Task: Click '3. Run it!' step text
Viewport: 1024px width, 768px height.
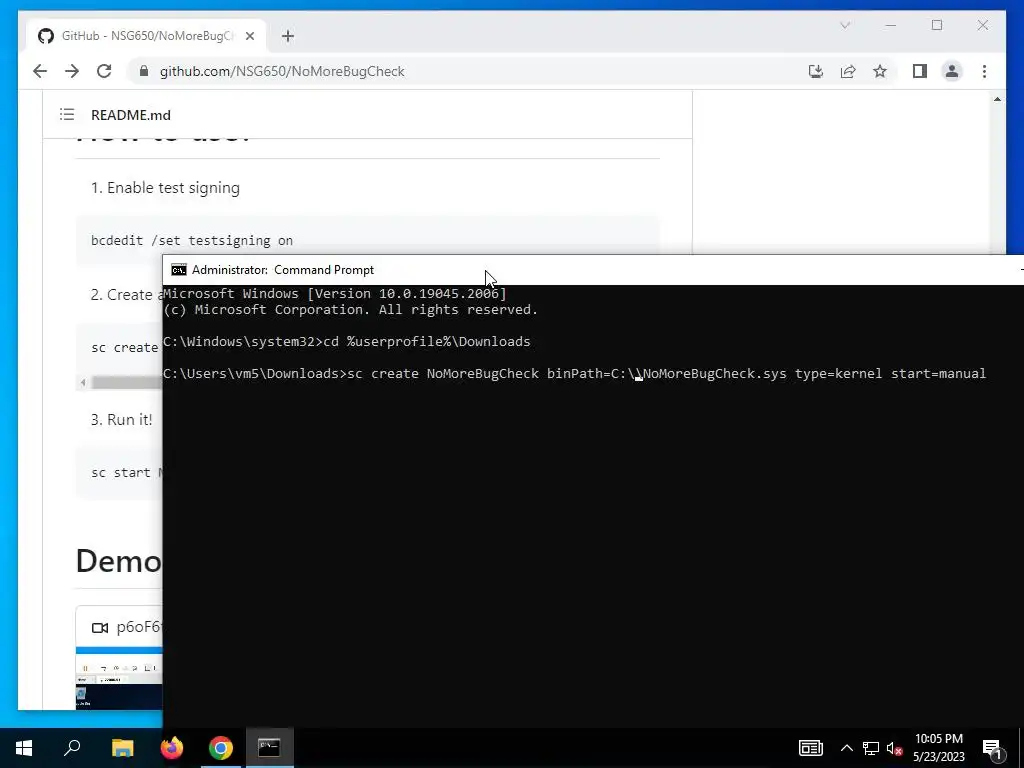Action: point(121,419)
